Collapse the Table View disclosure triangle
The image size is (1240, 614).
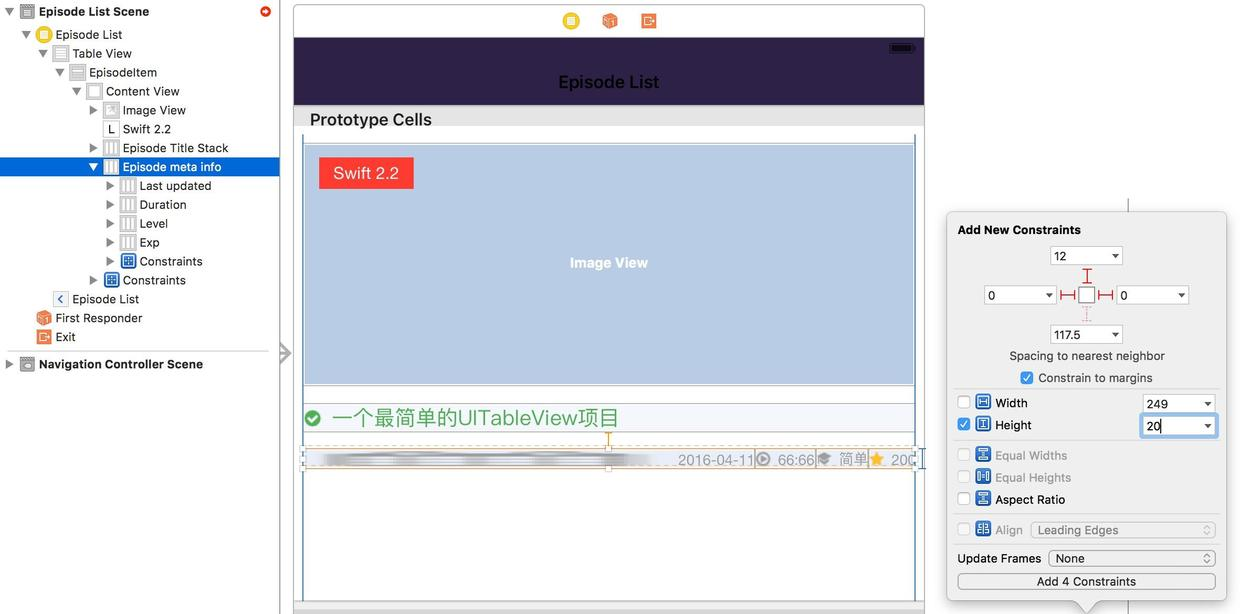coord(43,54)
